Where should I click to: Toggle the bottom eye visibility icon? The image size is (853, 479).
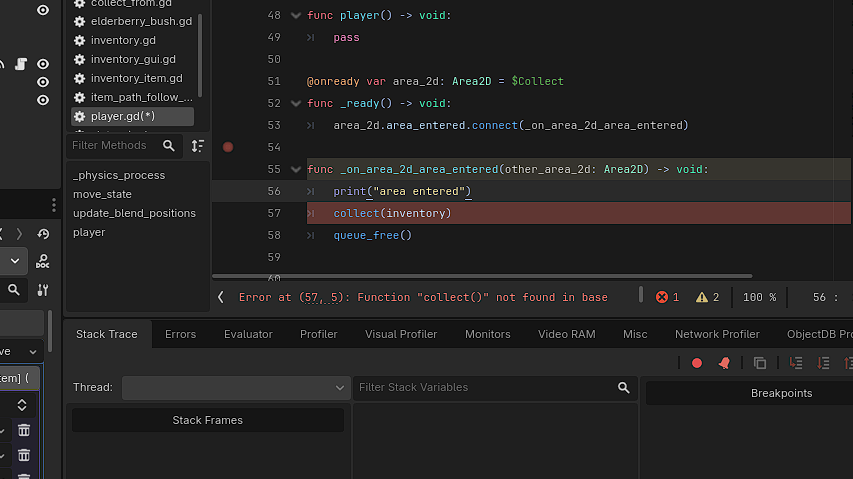[43, 100]
